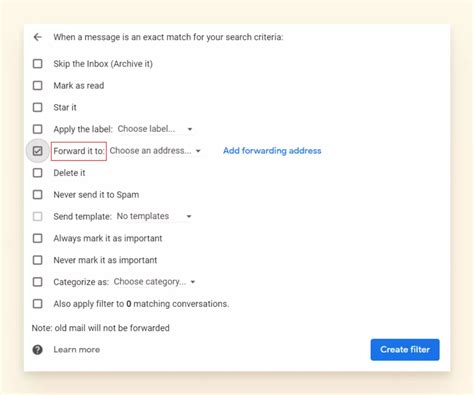The image size is (474, 395).
Task: Open the Learn more link
Action: [x=77, y=350]
